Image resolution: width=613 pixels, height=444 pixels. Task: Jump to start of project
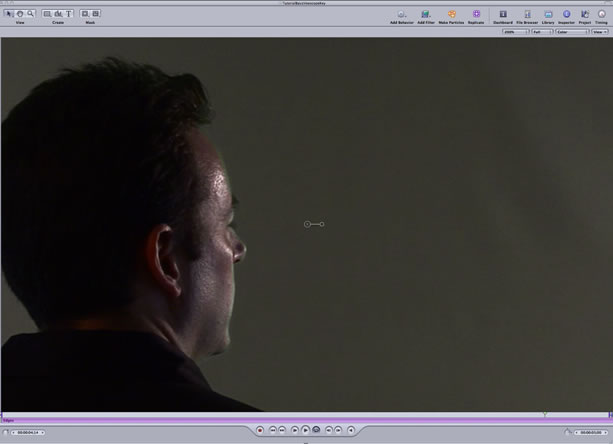(273, 430)
